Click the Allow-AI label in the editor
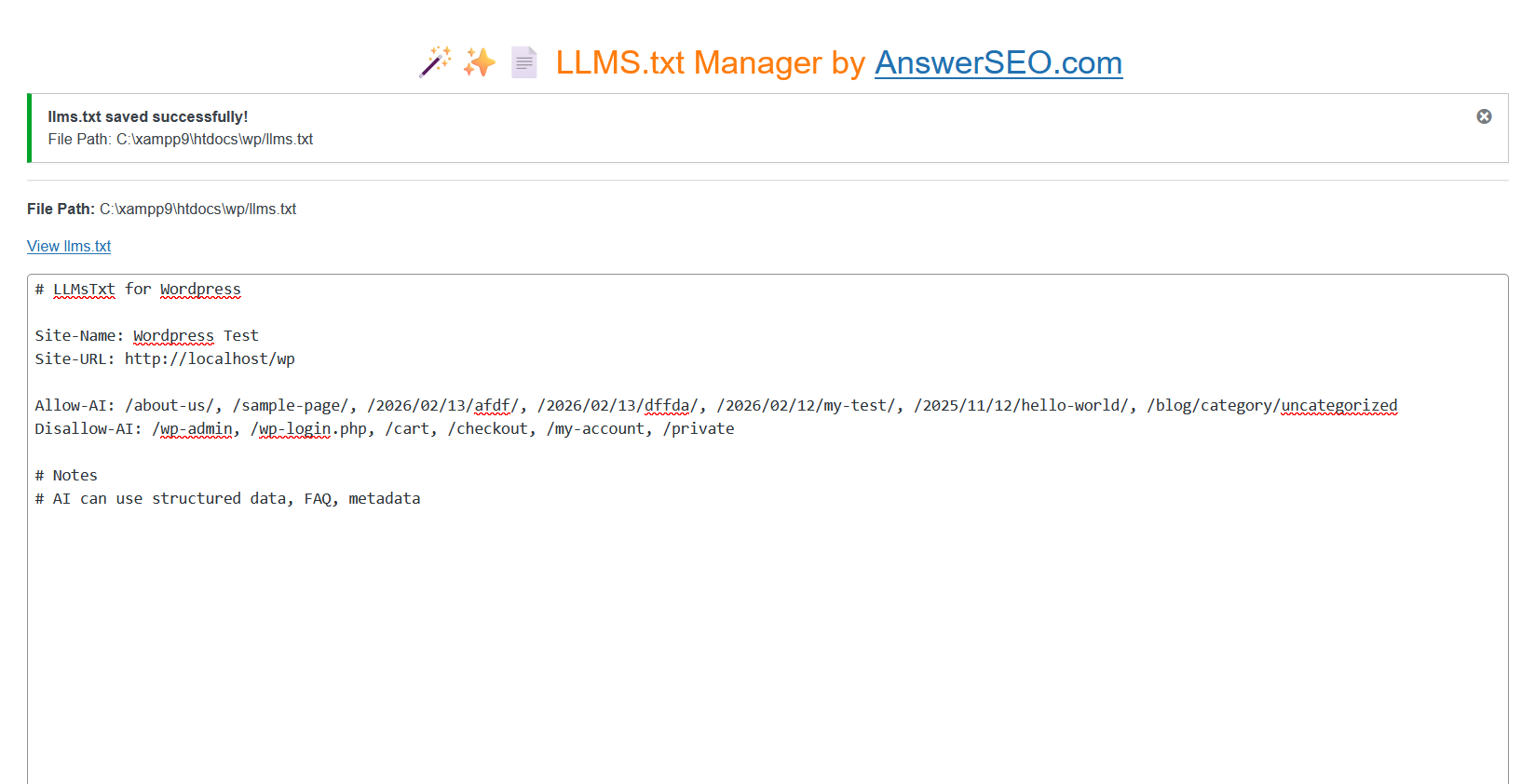 (75, 405)
